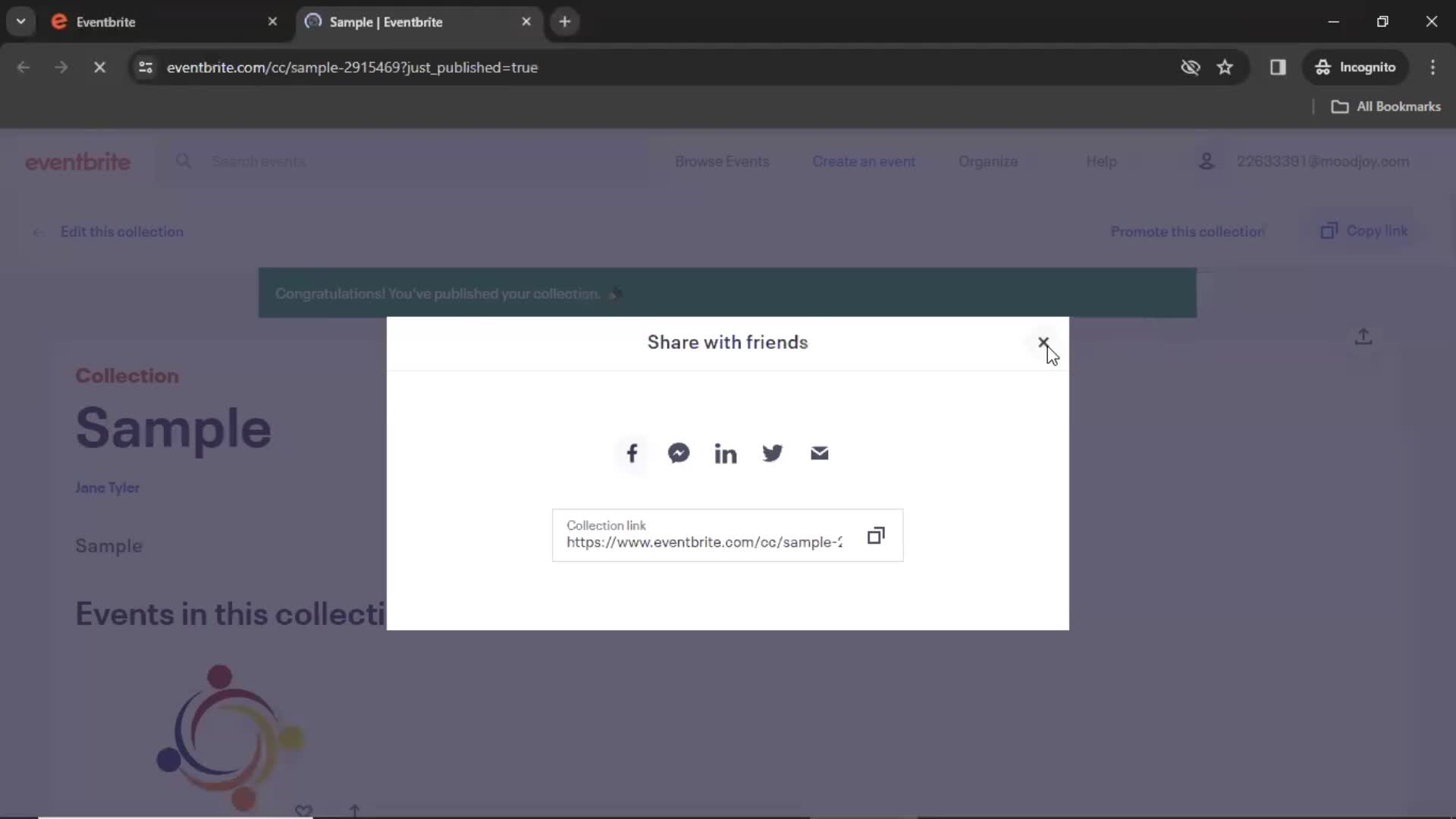Screen dimensions: 1456x819
Task: Go forward in browser history
Action: pos(61,67)
